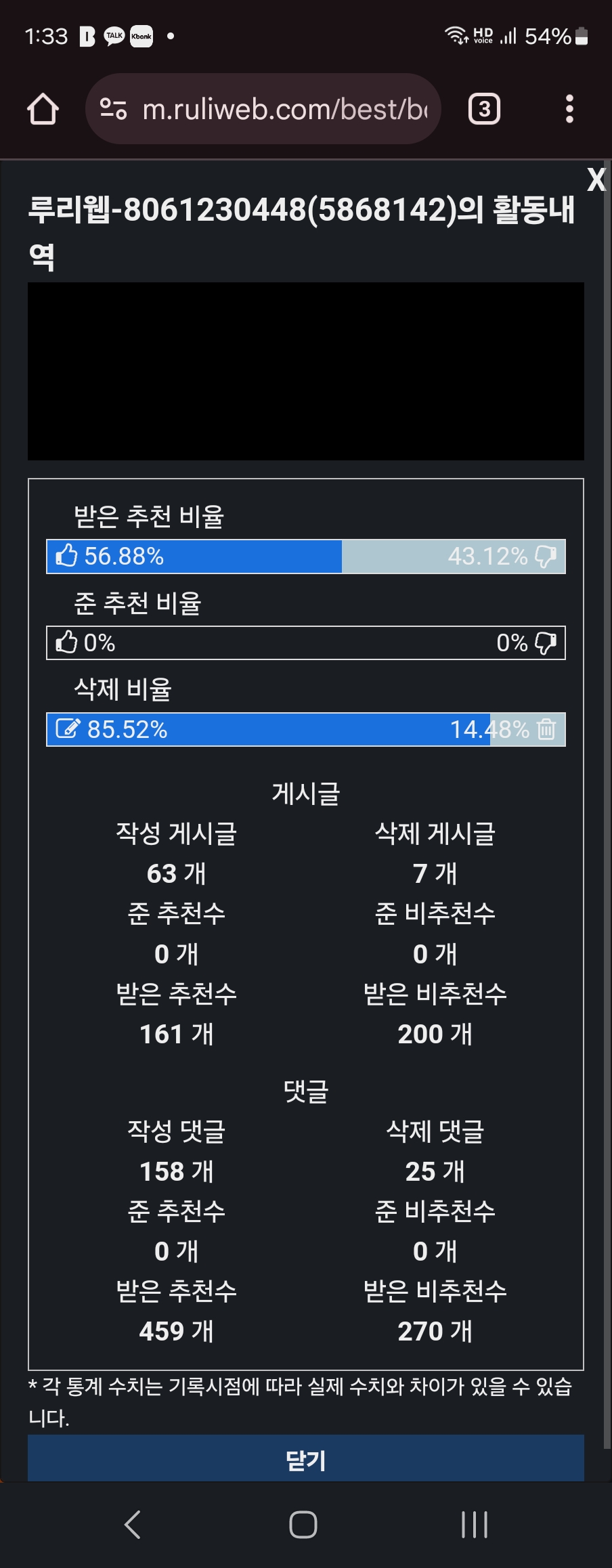Tap the thumbs-down icon next to 43.12%
612x1568 pixels.
(546, 557)
